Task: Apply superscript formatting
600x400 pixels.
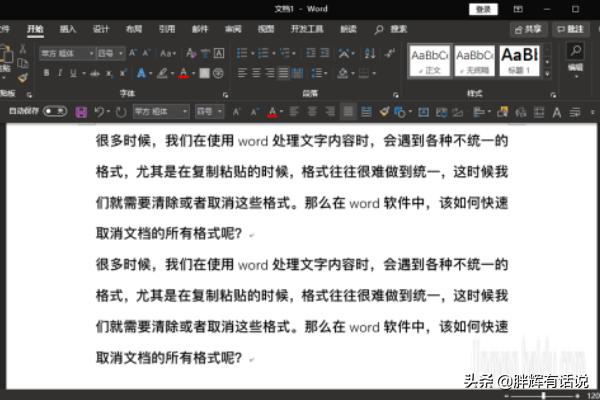Action: tap(122, 73)
